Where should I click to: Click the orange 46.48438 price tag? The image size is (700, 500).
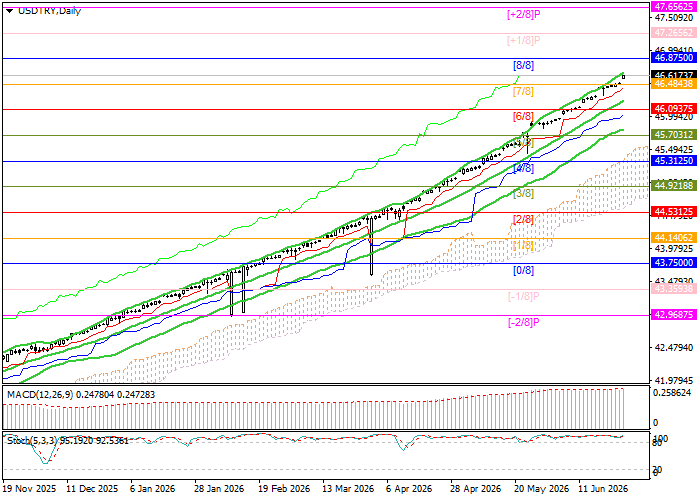674,83
